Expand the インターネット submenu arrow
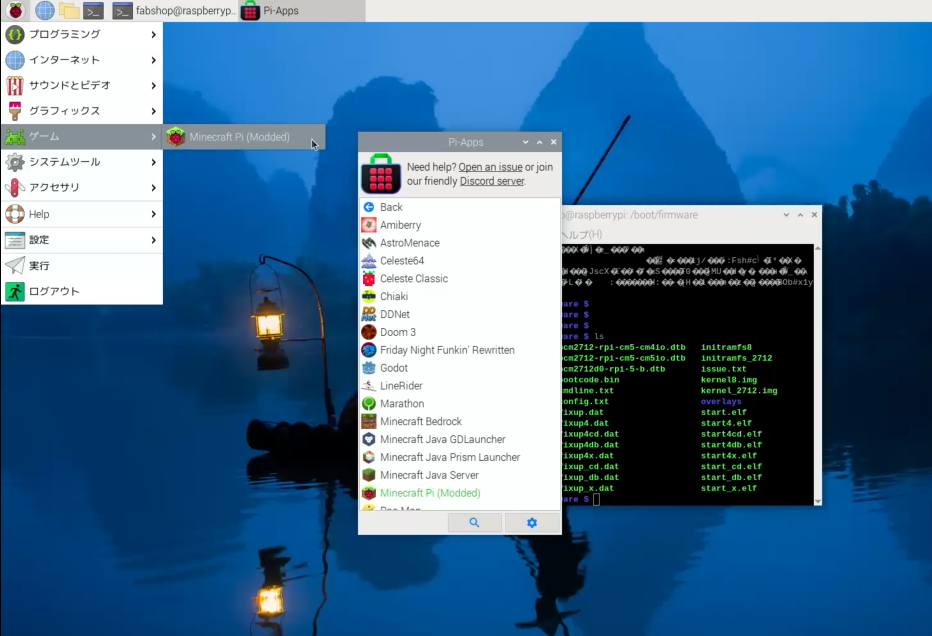Screen dimensions: 932x636 coord(153,60)
